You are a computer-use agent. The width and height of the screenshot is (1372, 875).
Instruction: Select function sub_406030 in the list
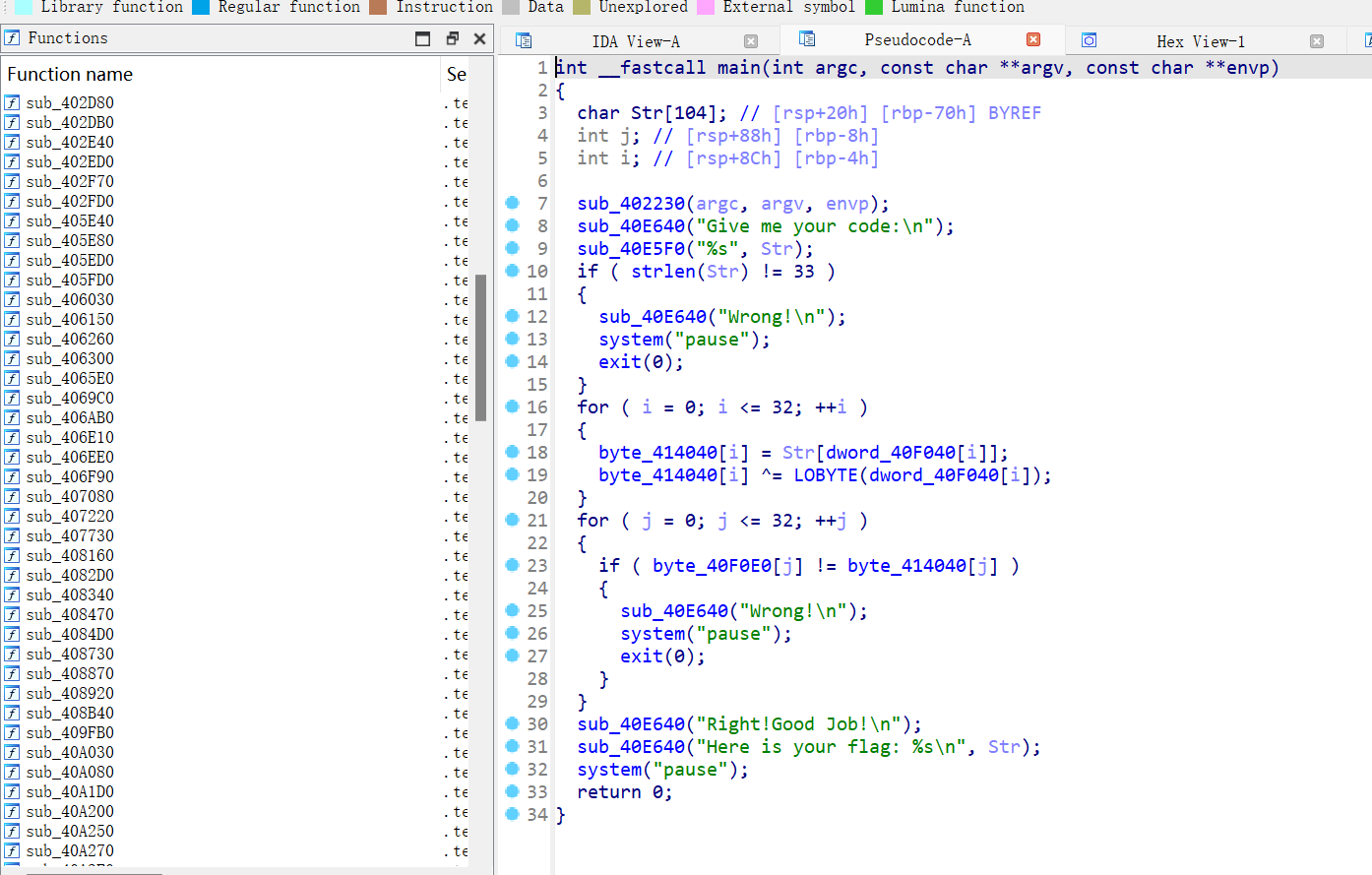click(x=70, y=300)
